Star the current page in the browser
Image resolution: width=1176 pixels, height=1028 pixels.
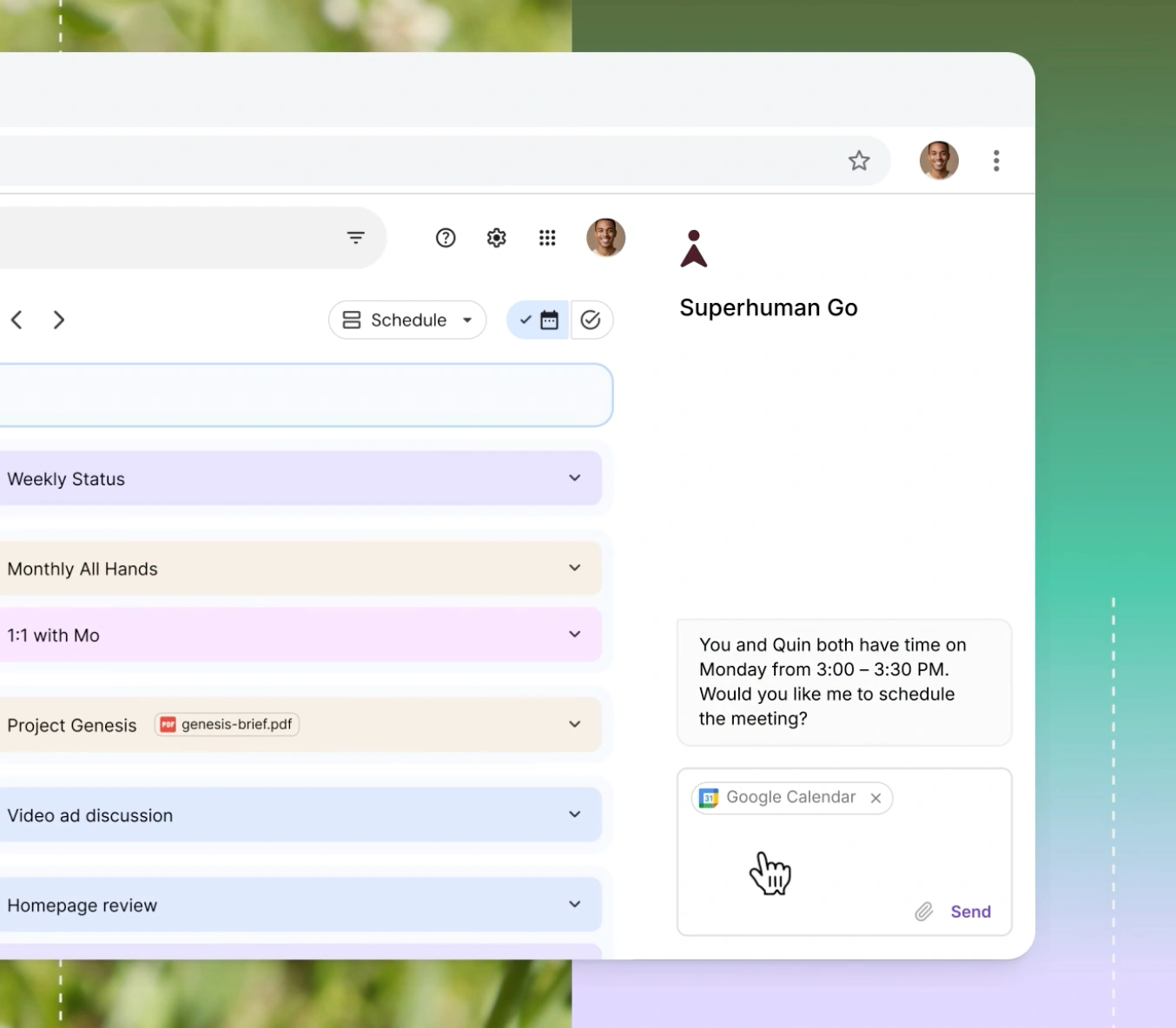859,160
